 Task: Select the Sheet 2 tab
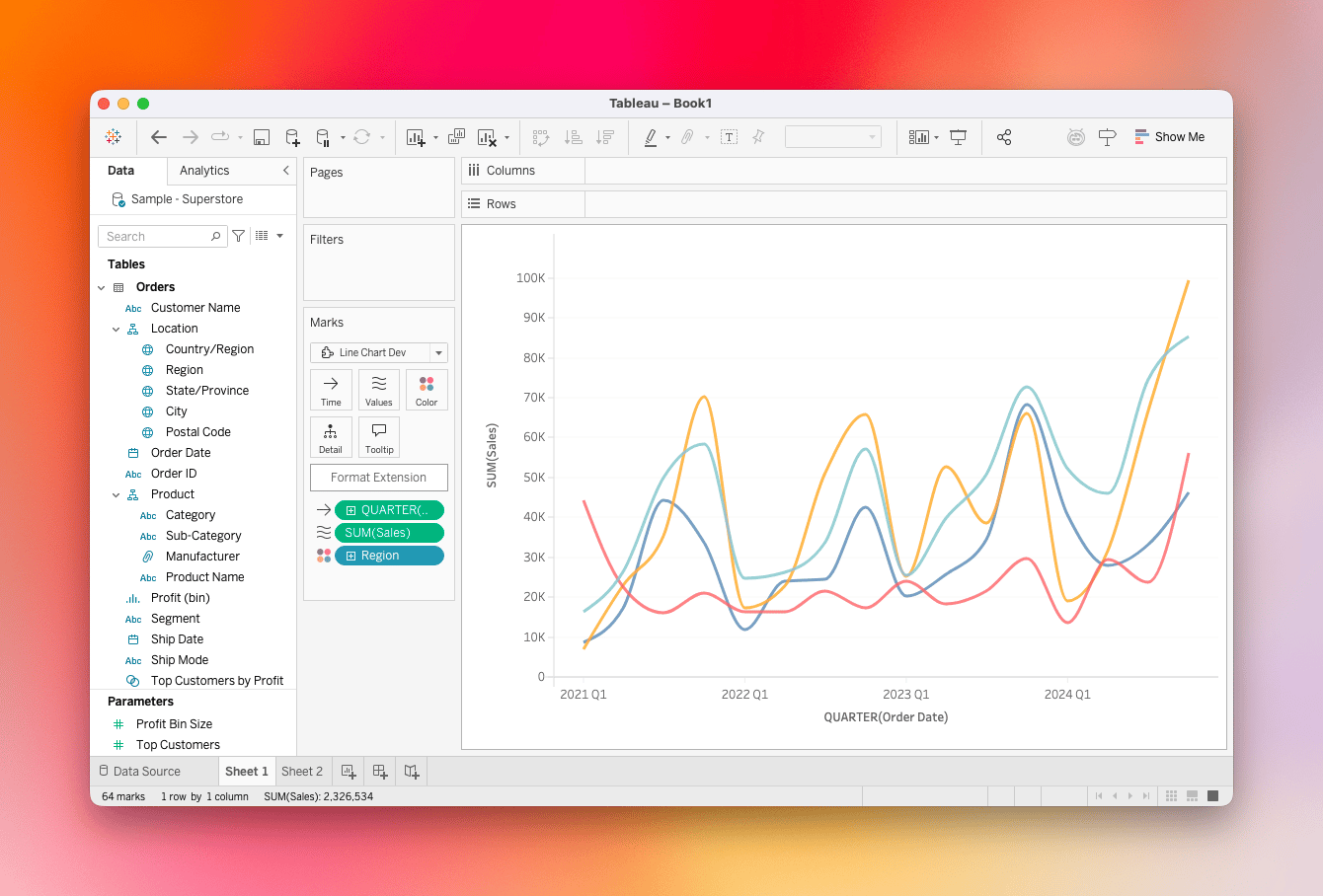coord(302,772)
